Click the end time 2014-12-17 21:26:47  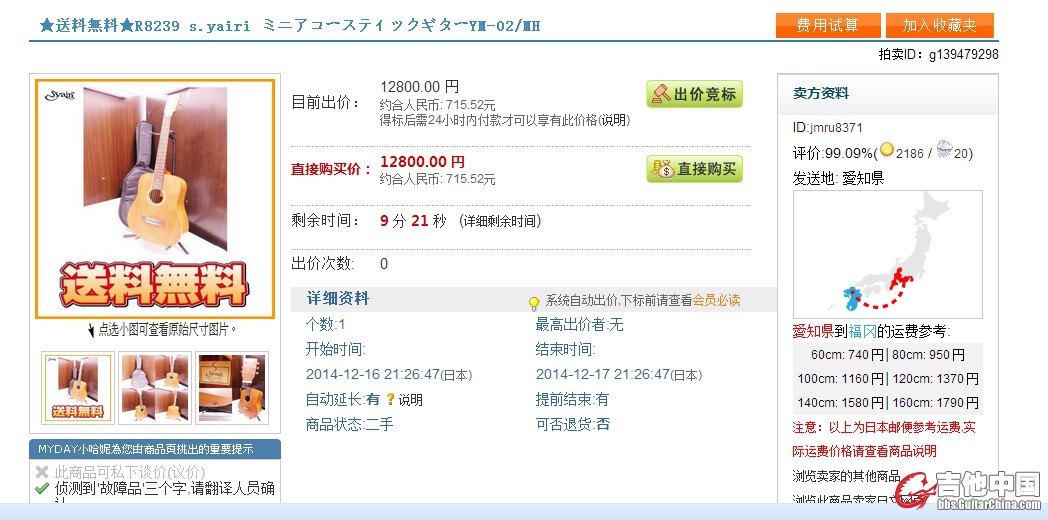point(603,374)
